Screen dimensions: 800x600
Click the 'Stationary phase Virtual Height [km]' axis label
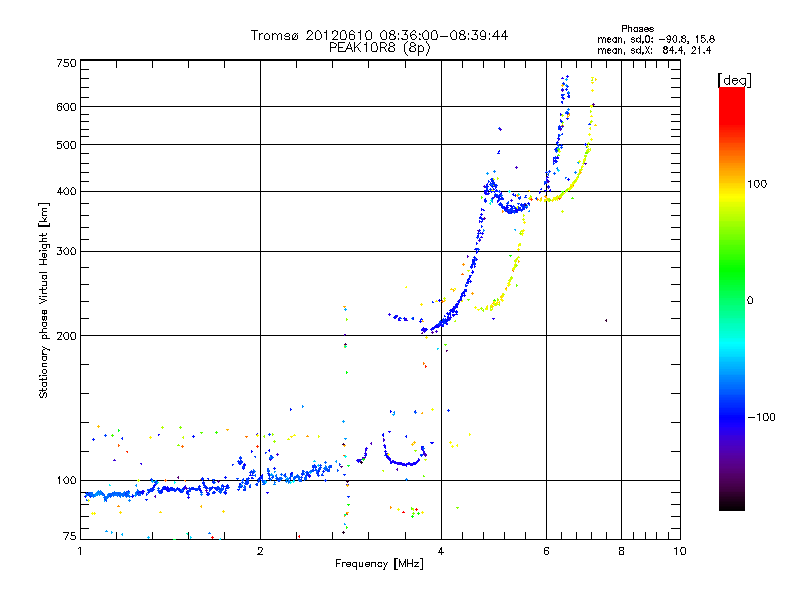click(44, 301)
